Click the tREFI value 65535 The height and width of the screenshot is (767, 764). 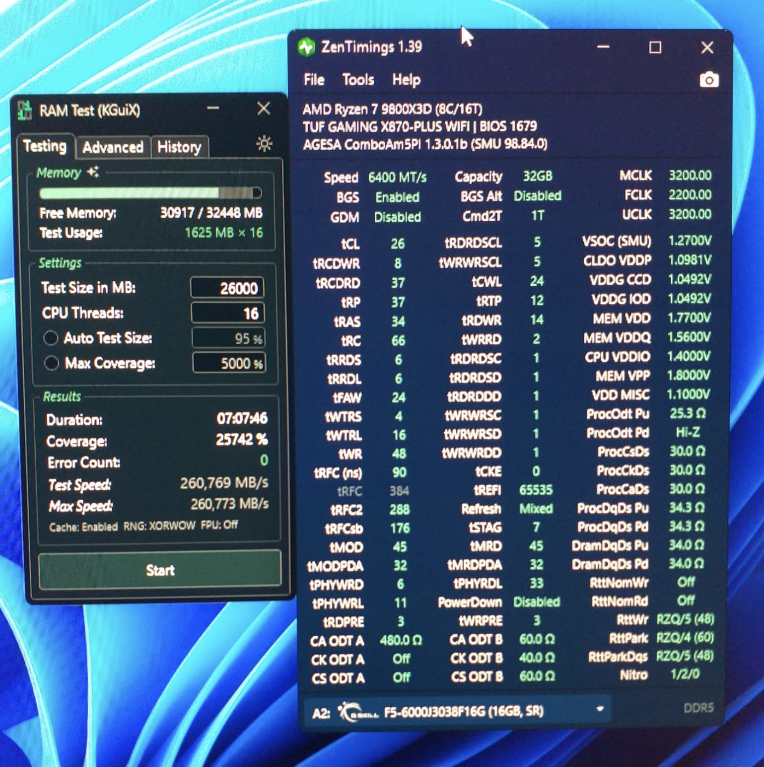tap(536, 490)
